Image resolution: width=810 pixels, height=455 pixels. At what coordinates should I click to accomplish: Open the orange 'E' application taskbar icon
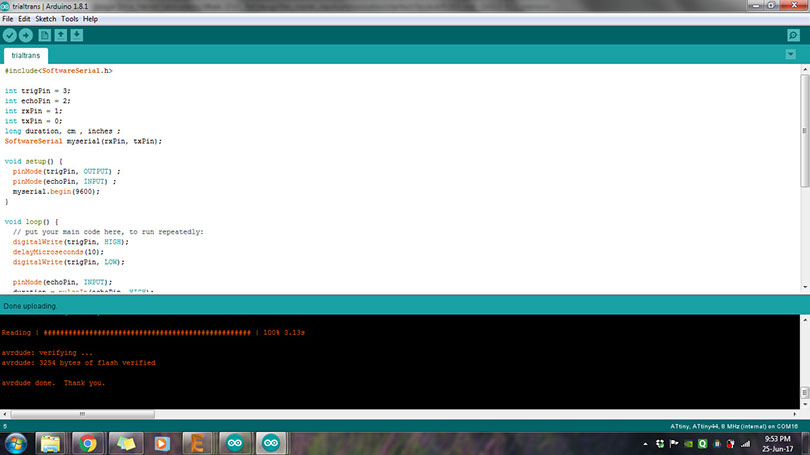(x=197, y=444)
